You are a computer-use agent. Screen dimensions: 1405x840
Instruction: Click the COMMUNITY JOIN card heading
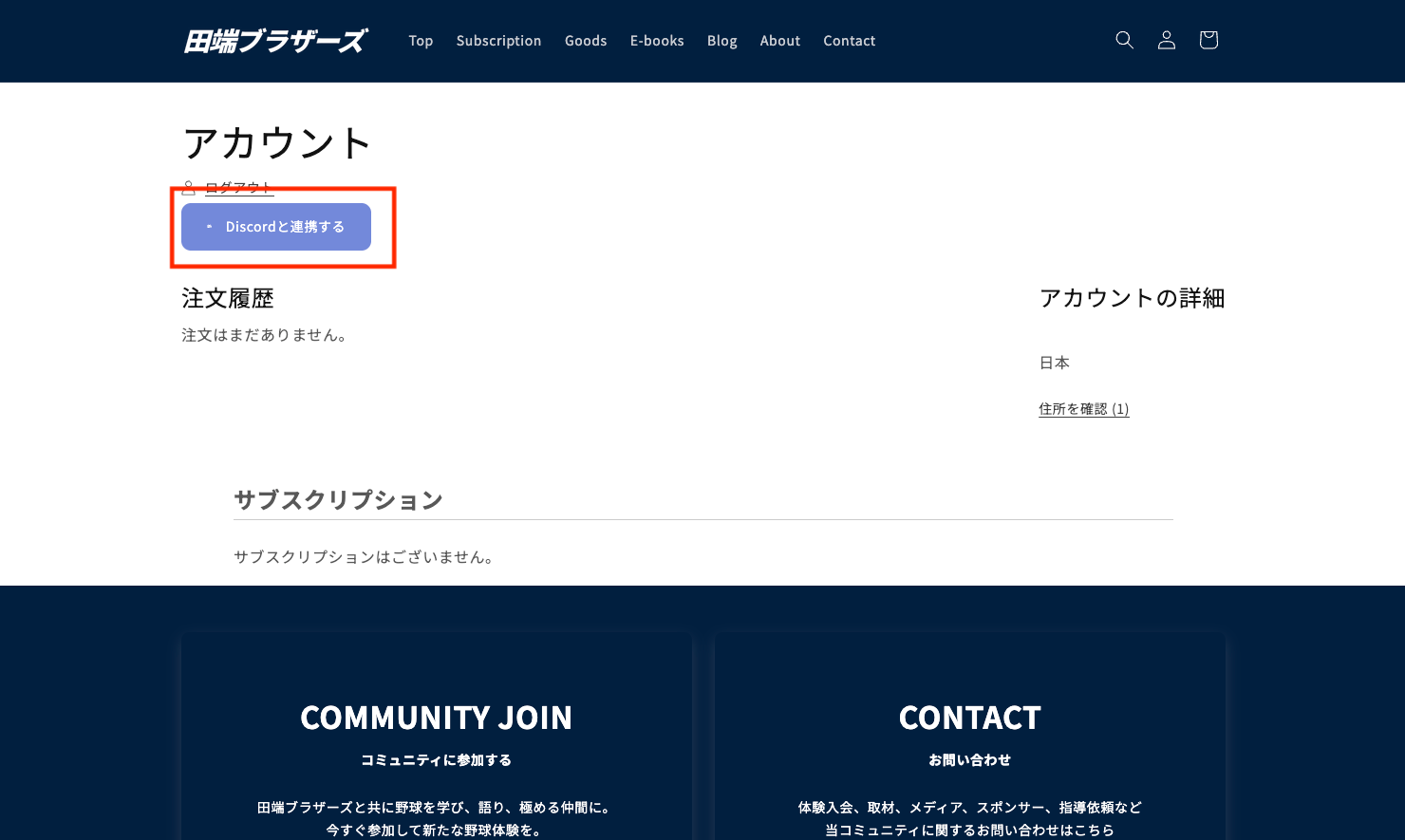tap(436, 718)
